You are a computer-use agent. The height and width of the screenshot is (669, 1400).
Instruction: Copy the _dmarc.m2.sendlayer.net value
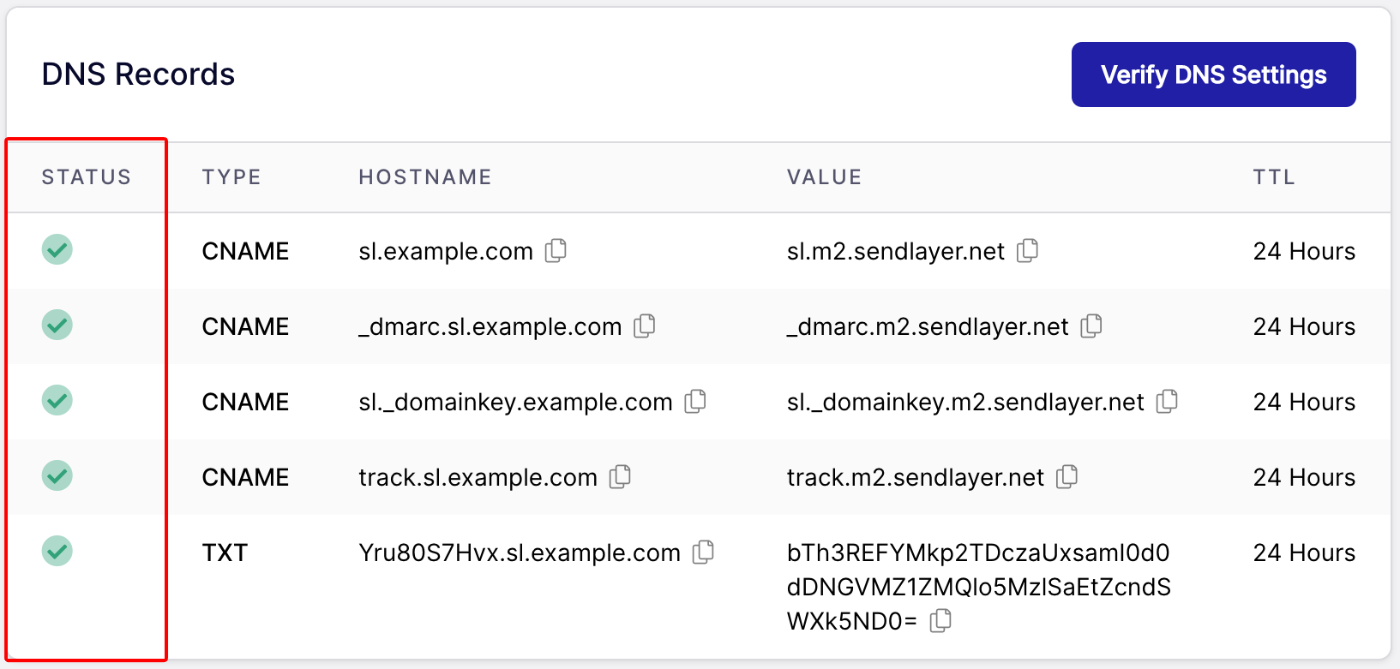[1090, 326]
